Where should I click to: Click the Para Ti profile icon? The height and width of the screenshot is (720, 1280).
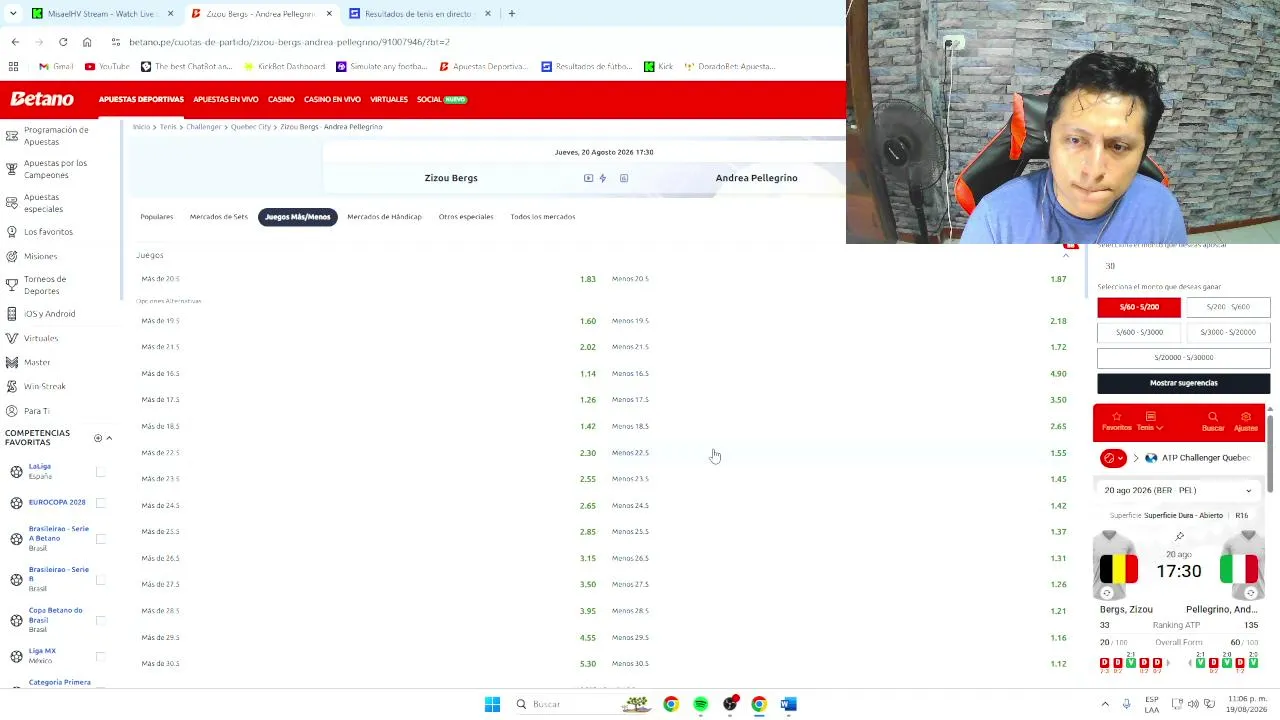[x=12, y=410]
